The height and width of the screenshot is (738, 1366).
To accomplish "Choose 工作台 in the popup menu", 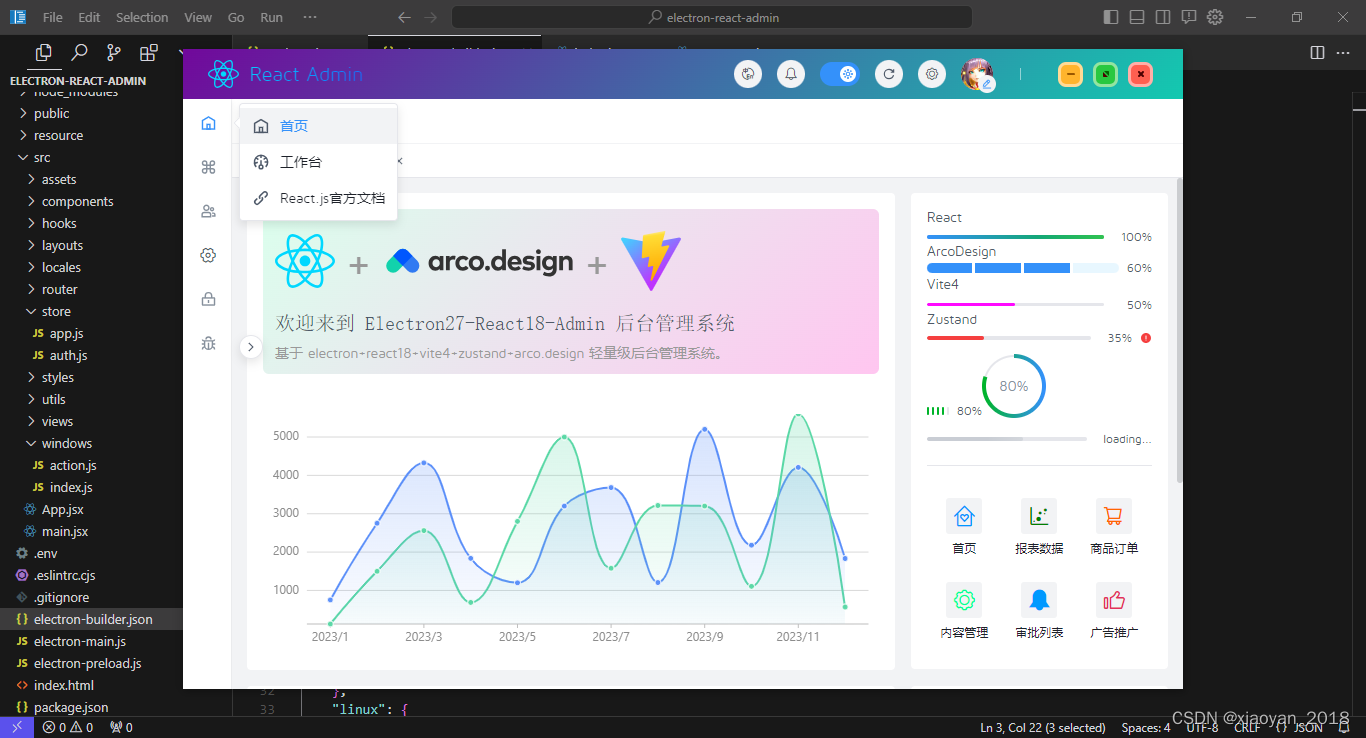I will pos(319,162).
